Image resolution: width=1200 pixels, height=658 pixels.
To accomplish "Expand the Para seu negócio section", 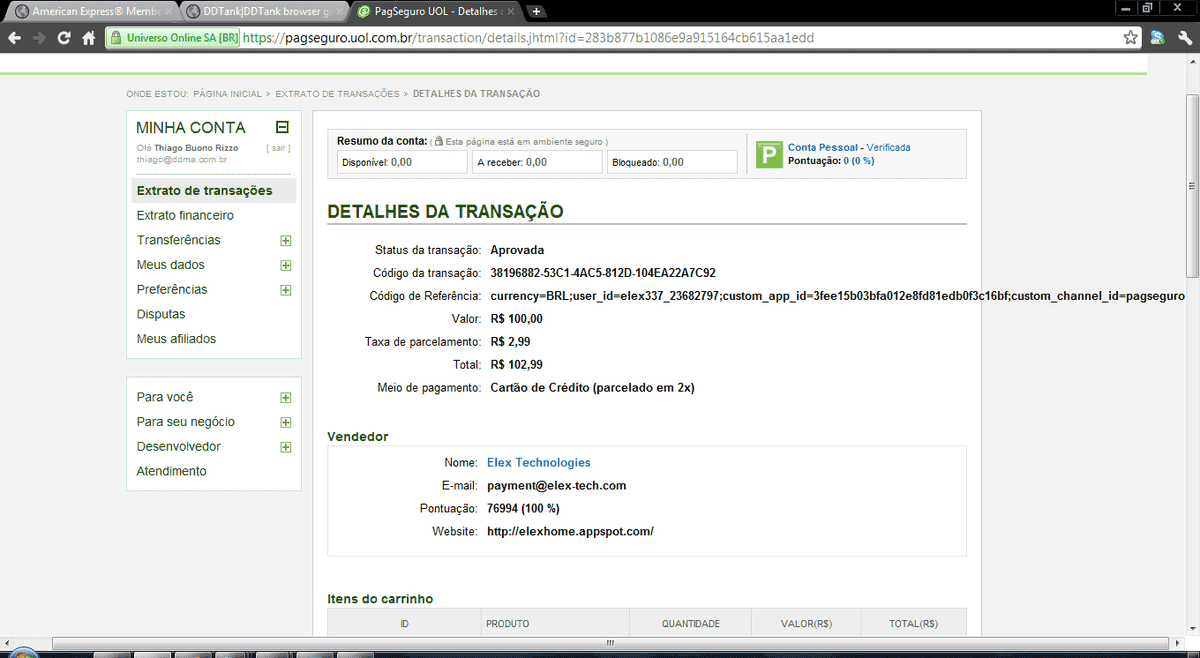I will (x=285, y=422).
